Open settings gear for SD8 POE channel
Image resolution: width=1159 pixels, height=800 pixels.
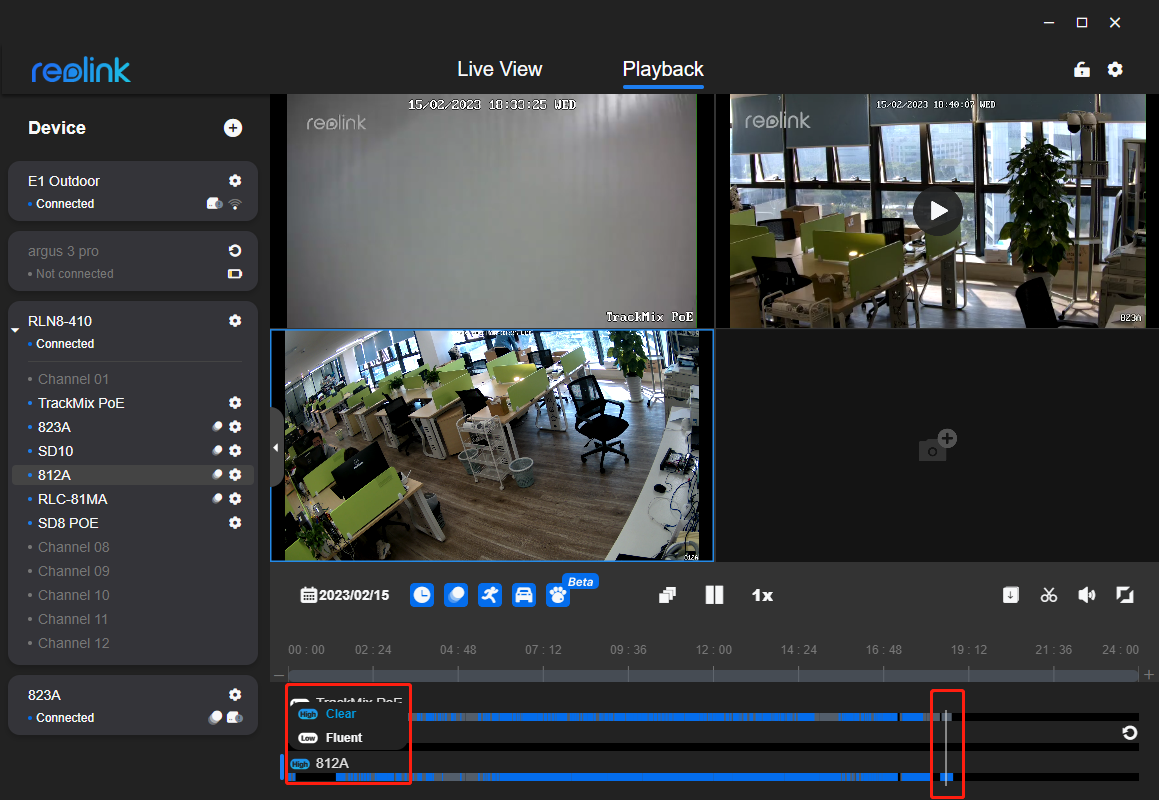[x=235, y=523]
